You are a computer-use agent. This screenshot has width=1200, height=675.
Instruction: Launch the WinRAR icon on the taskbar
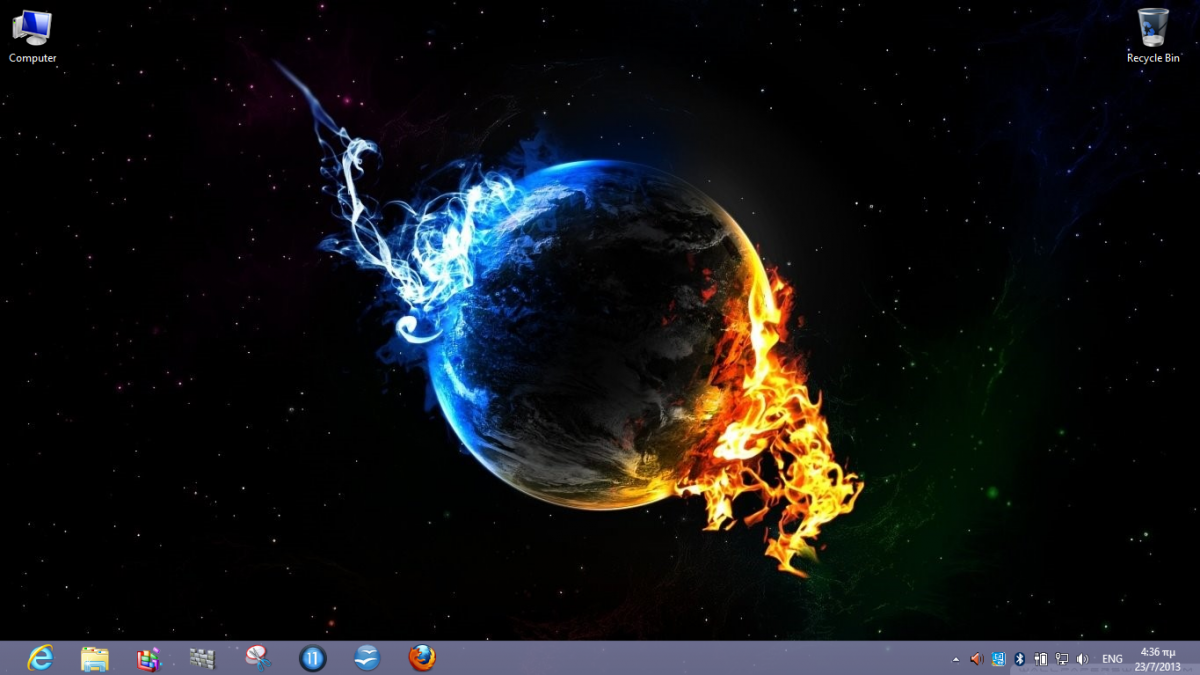click(149, 659)
